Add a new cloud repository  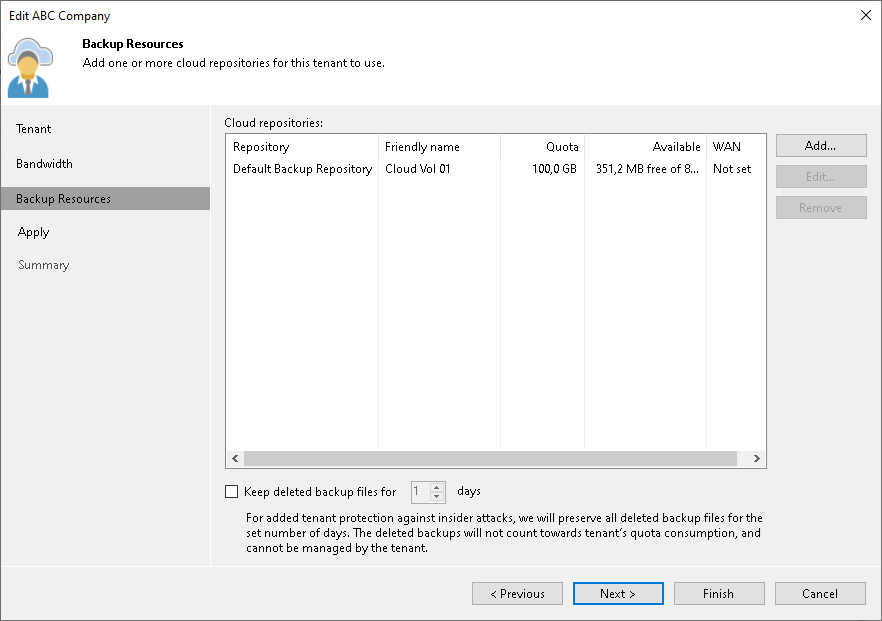pos(820,145)
